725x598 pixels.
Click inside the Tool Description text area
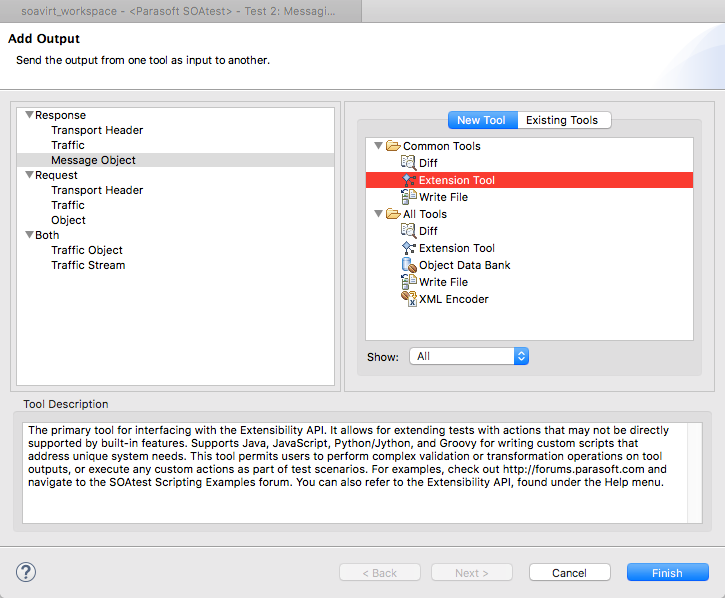[x=355, y=473]
